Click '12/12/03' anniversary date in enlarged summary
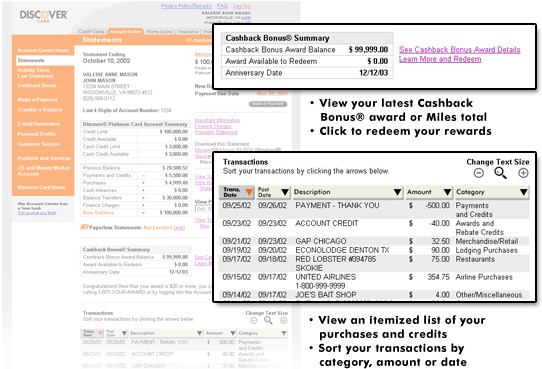This screenshot has height=369, width=542. click(x=373, y=73)
